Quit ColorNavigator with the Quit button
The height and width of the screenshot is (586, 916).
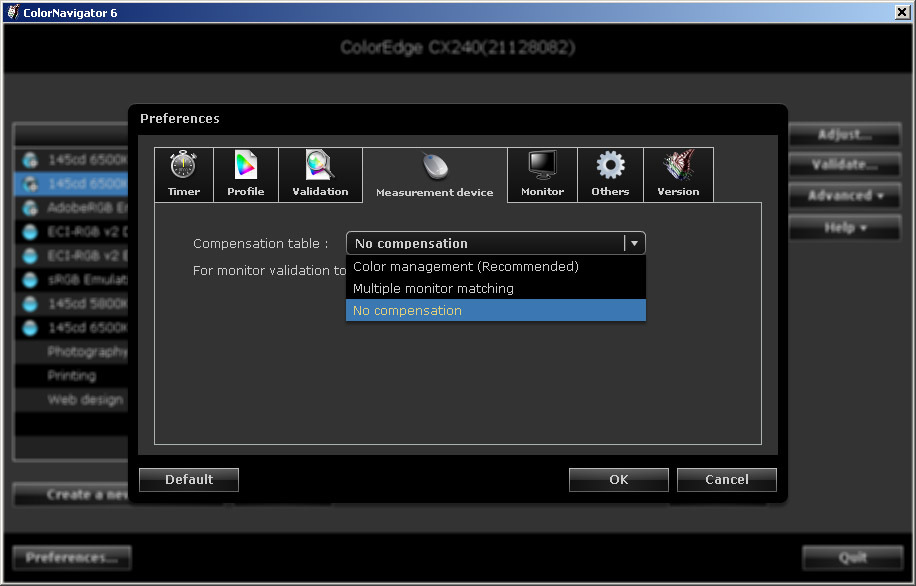[x=853, y=557]
